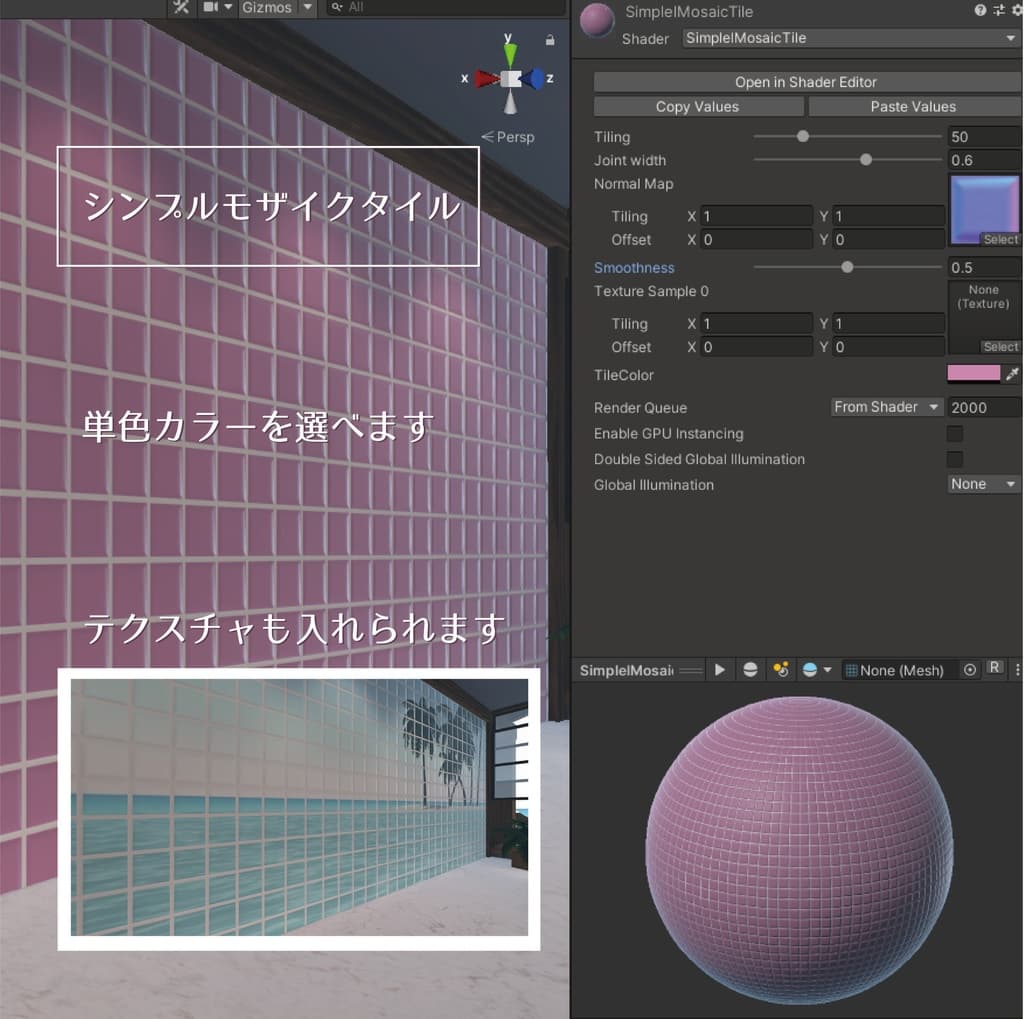
Task: Play the material preview animation
Action: [x=719, y=670]
